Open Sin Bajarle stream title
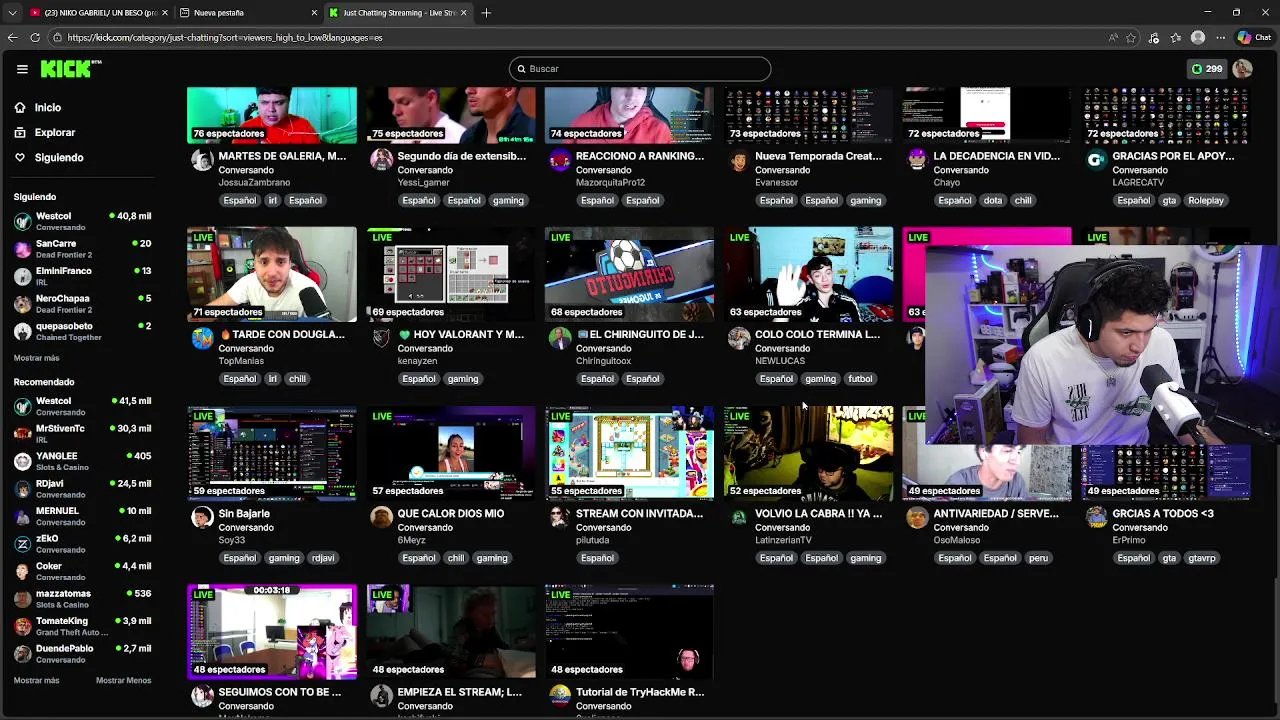The height and width of the screenshot is (720, 1280). tap(244, 514)
